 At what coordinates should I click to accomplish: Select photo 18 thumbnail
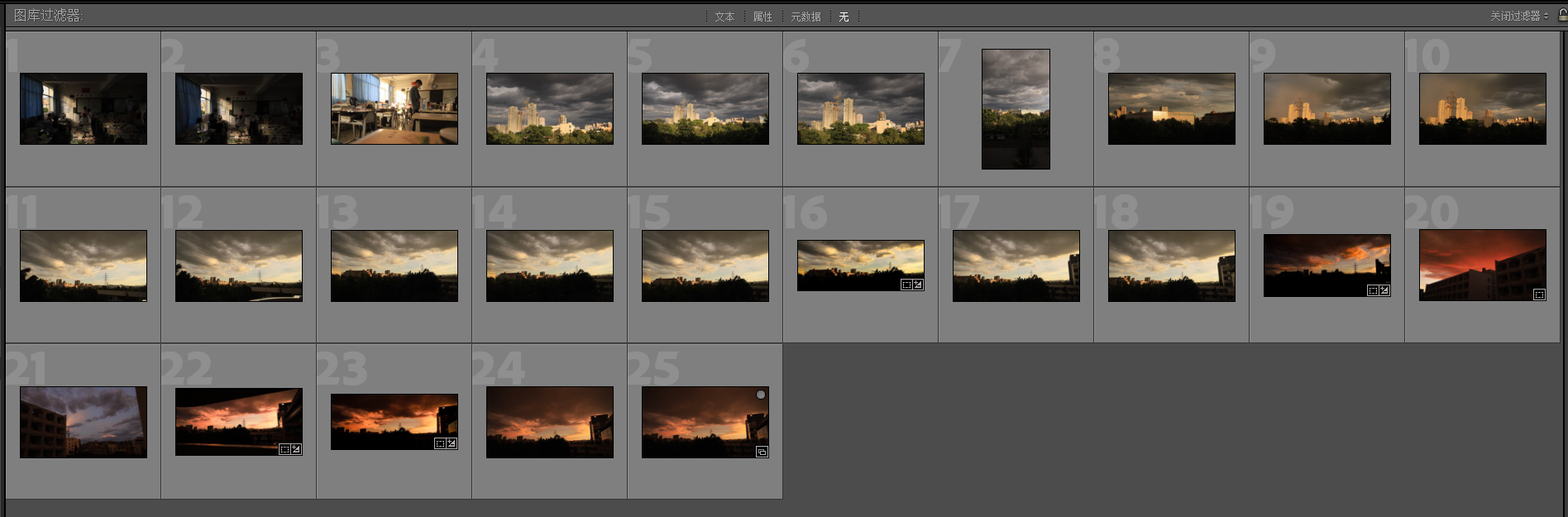point(1172,266)
